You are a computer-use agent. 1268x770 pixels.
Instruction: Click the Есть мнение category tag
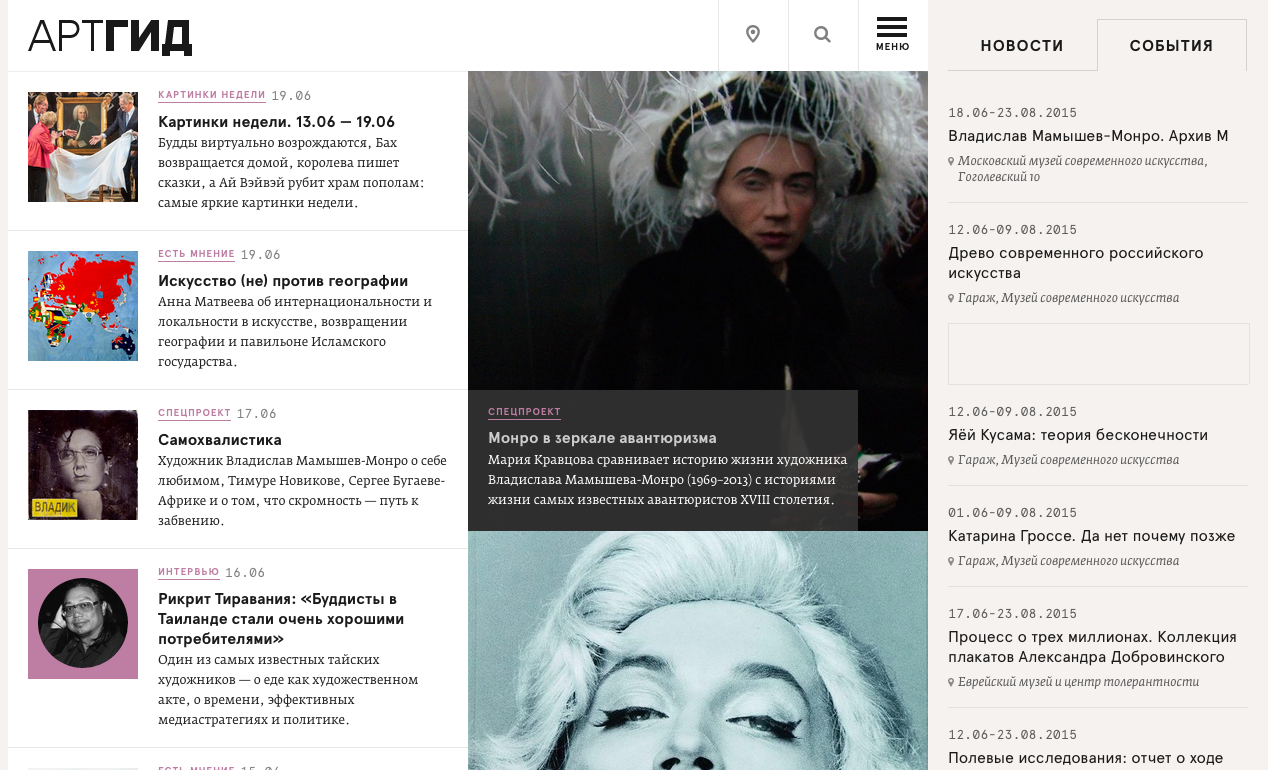pyautogui.click(x=196, y=254)
